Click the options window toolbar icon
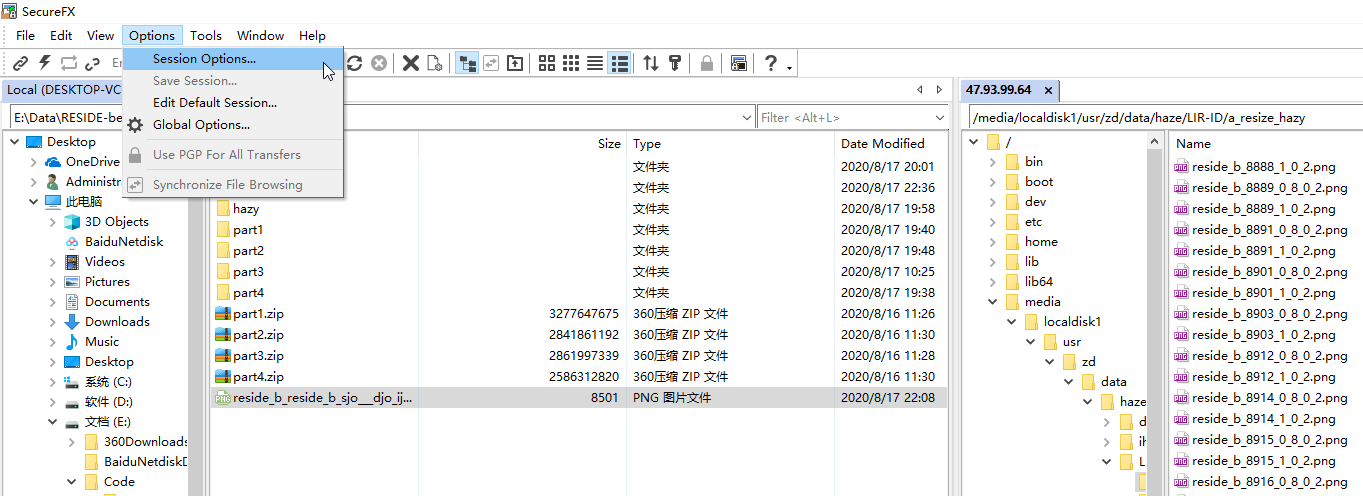The height and width of the screenshot is (496, 1363). pos(739,63)
